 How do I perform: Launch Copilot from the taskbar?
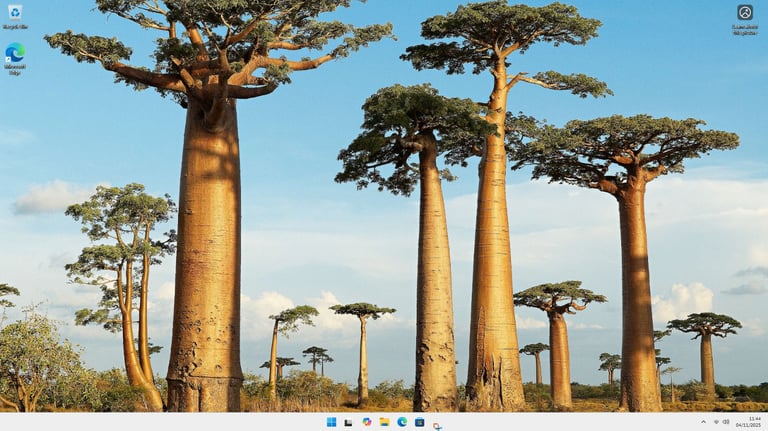point(366,422)
